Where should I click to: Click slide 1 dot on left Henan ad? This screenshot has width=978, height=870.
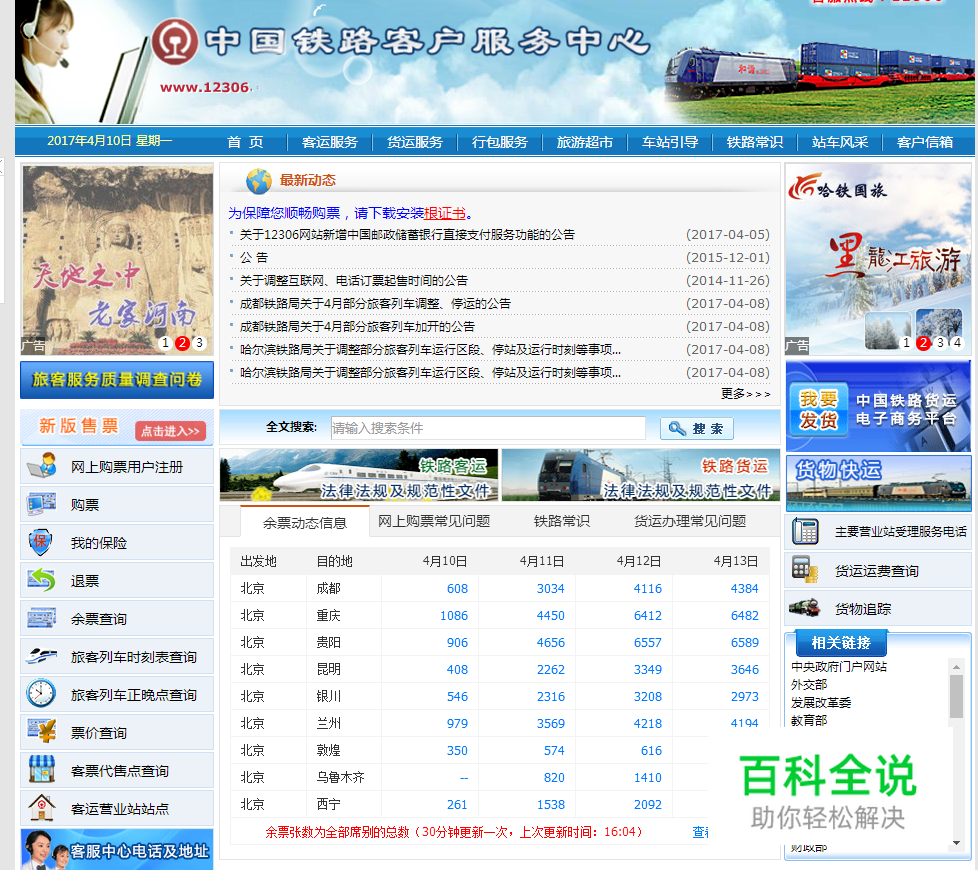[x=165, y=342]
